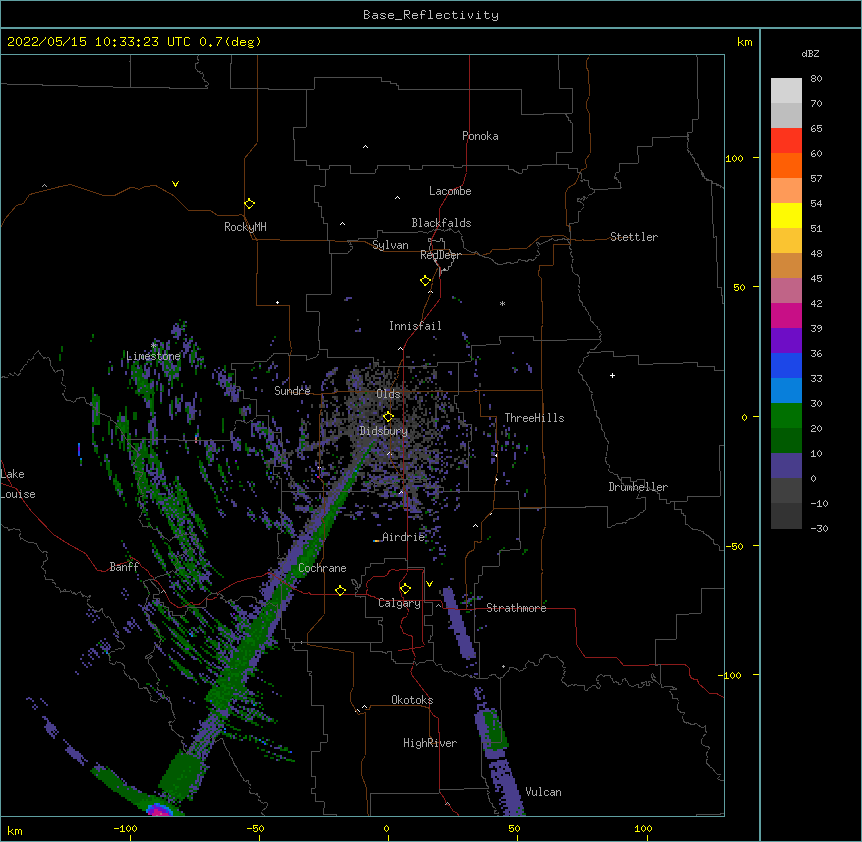Click the Lake Louise label
The width and height of the screenshot is (862, 842).
(18, 484)
